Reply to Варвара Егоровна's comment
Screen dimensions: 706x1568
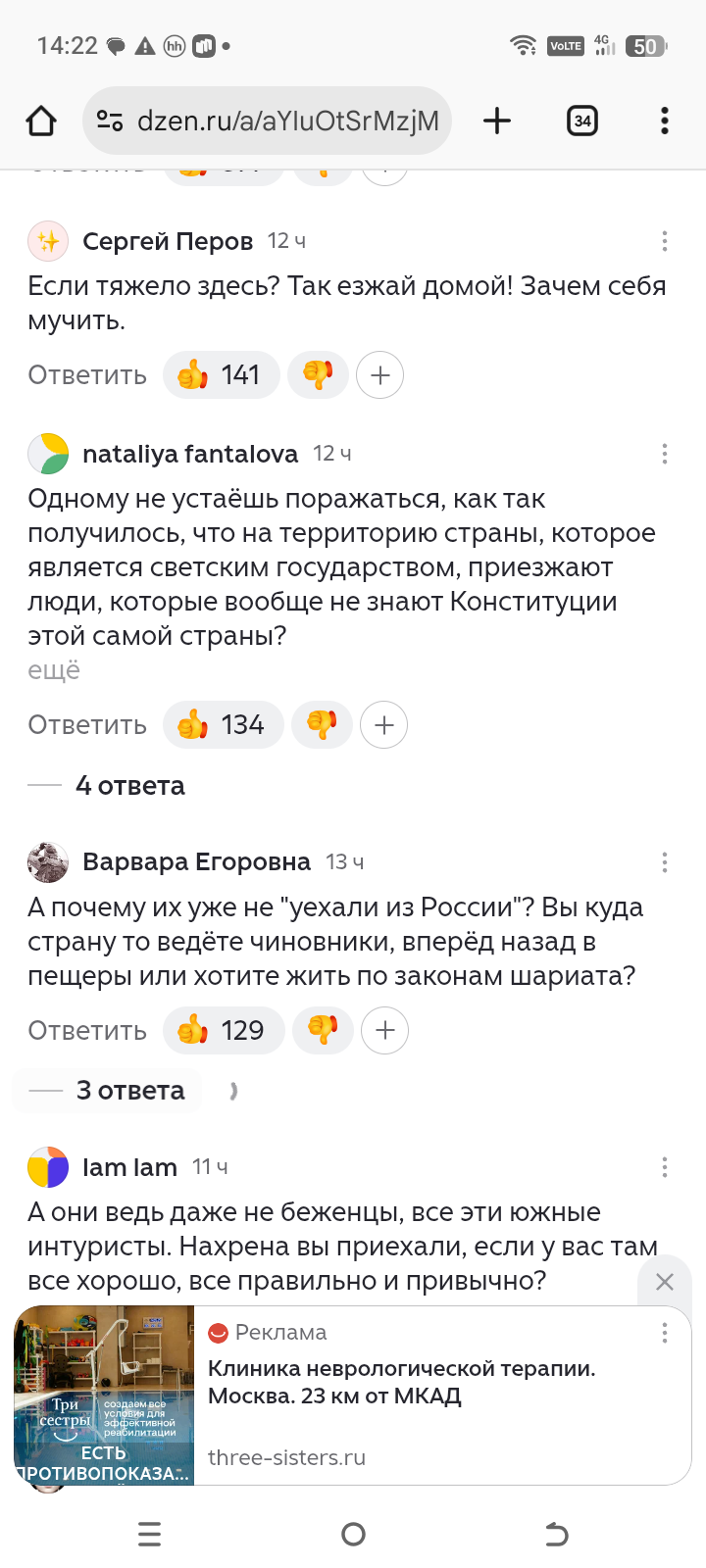pos(87,1031)
